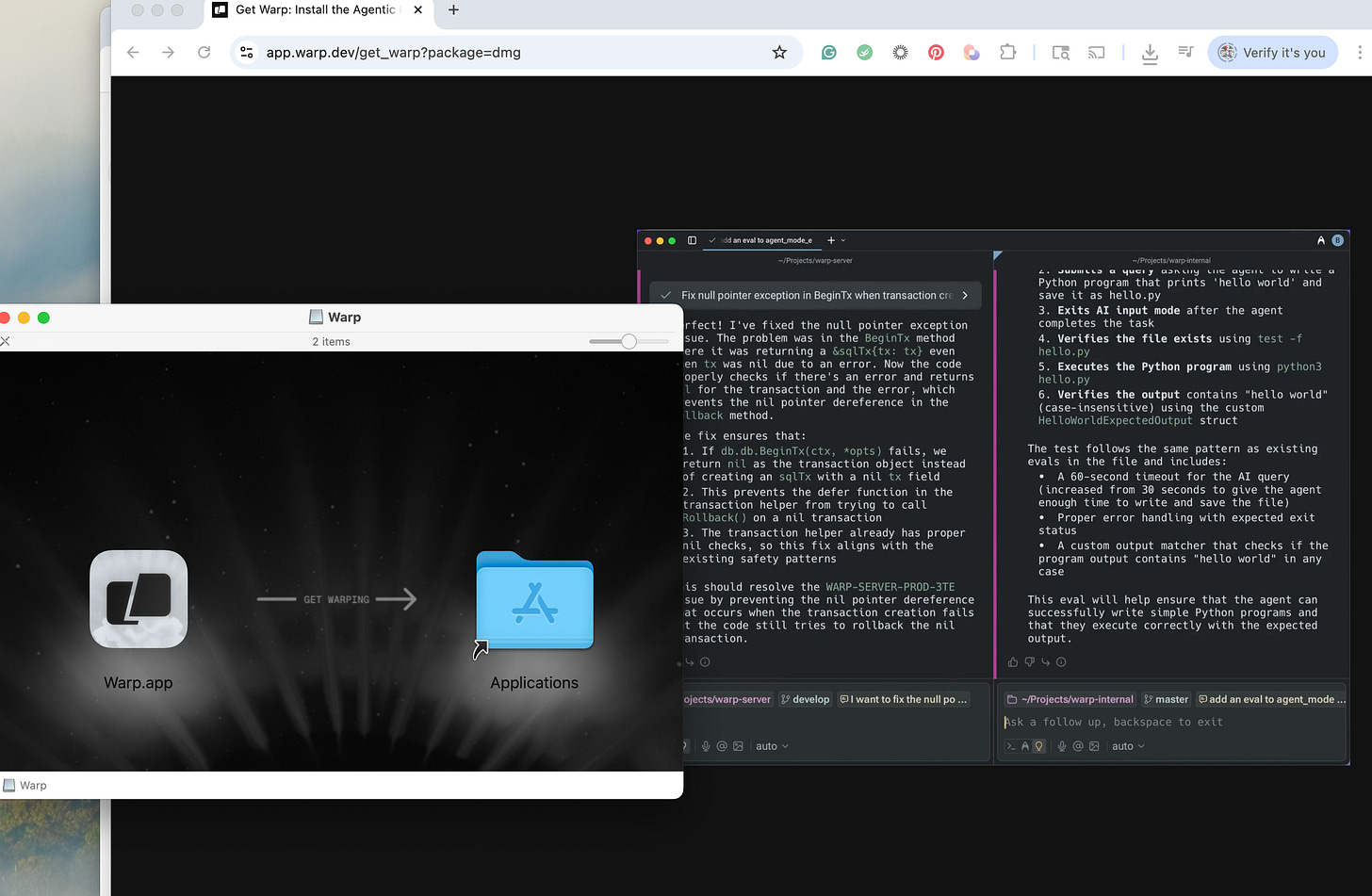Click the forward arrow icon on right response
Screen dimensions: 1372x896
tap(1045, 661)
